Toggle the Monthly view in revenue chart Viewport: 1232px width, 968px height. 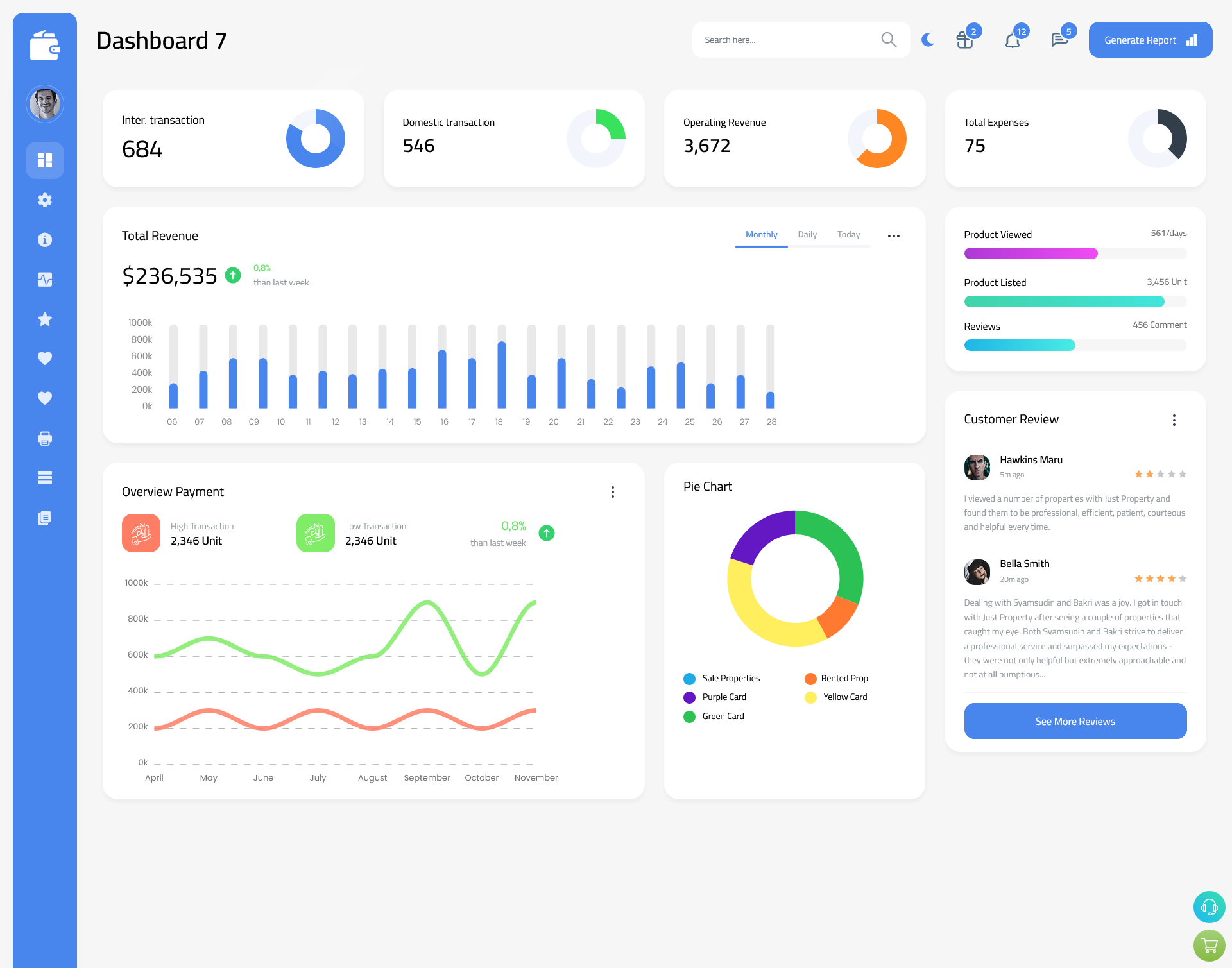[761, 235]
